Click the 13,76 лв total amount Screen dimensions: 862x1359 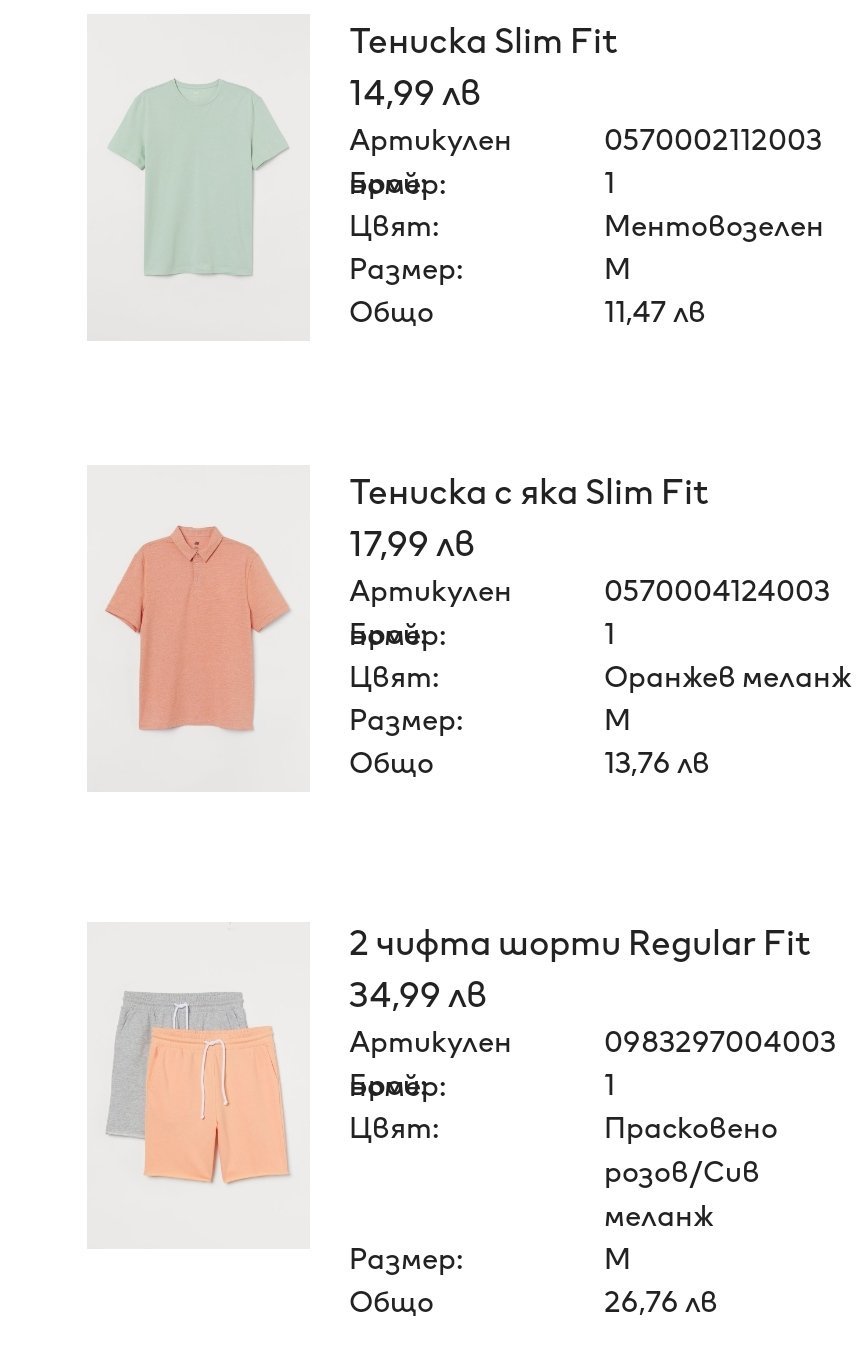click(x=656, y=763)
